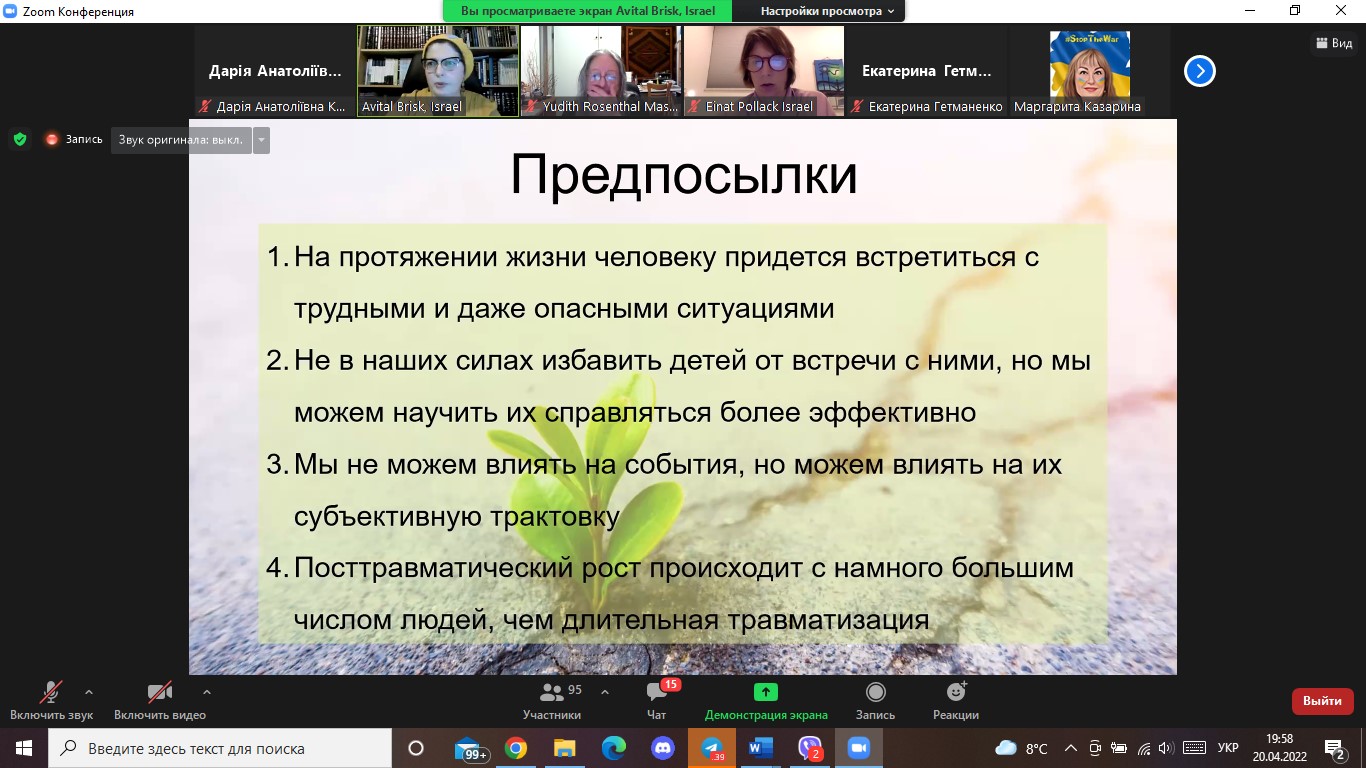Expand audio options chevron beside microphone
The image size is (1366, 768).
[x=89, y=691]
